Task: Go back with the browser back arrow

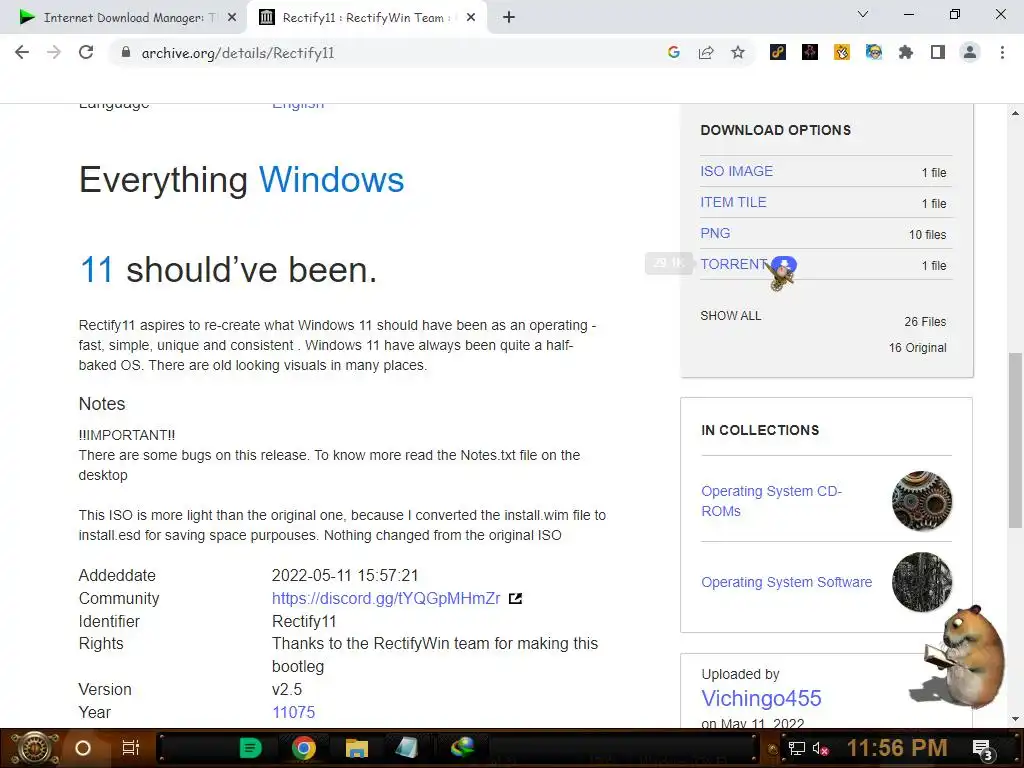Action: 22,52
